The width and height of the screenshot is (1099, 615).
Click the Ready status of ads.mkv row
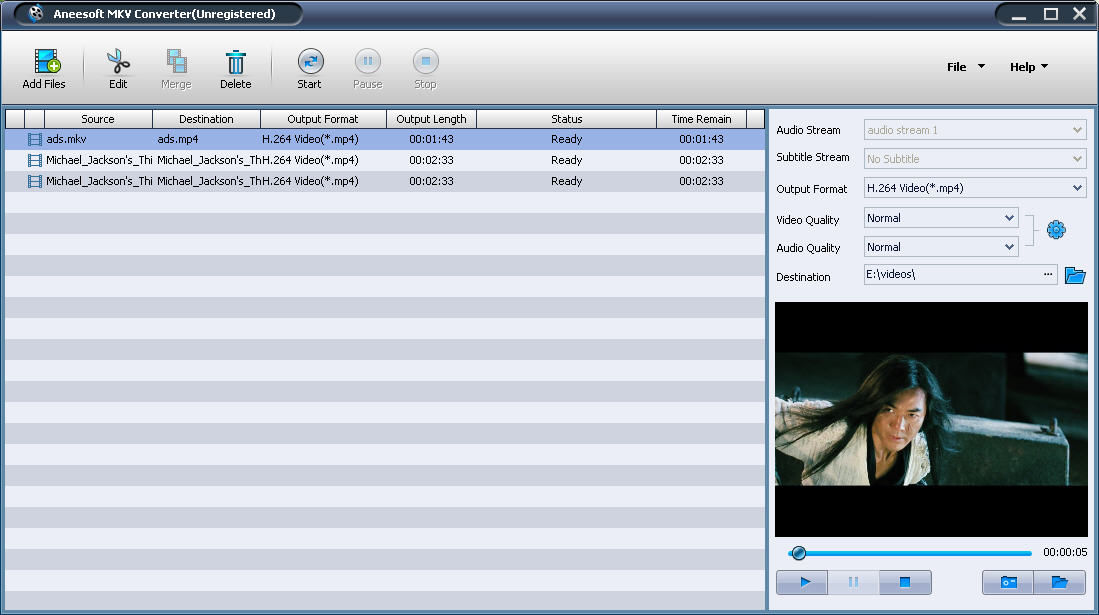566,140
